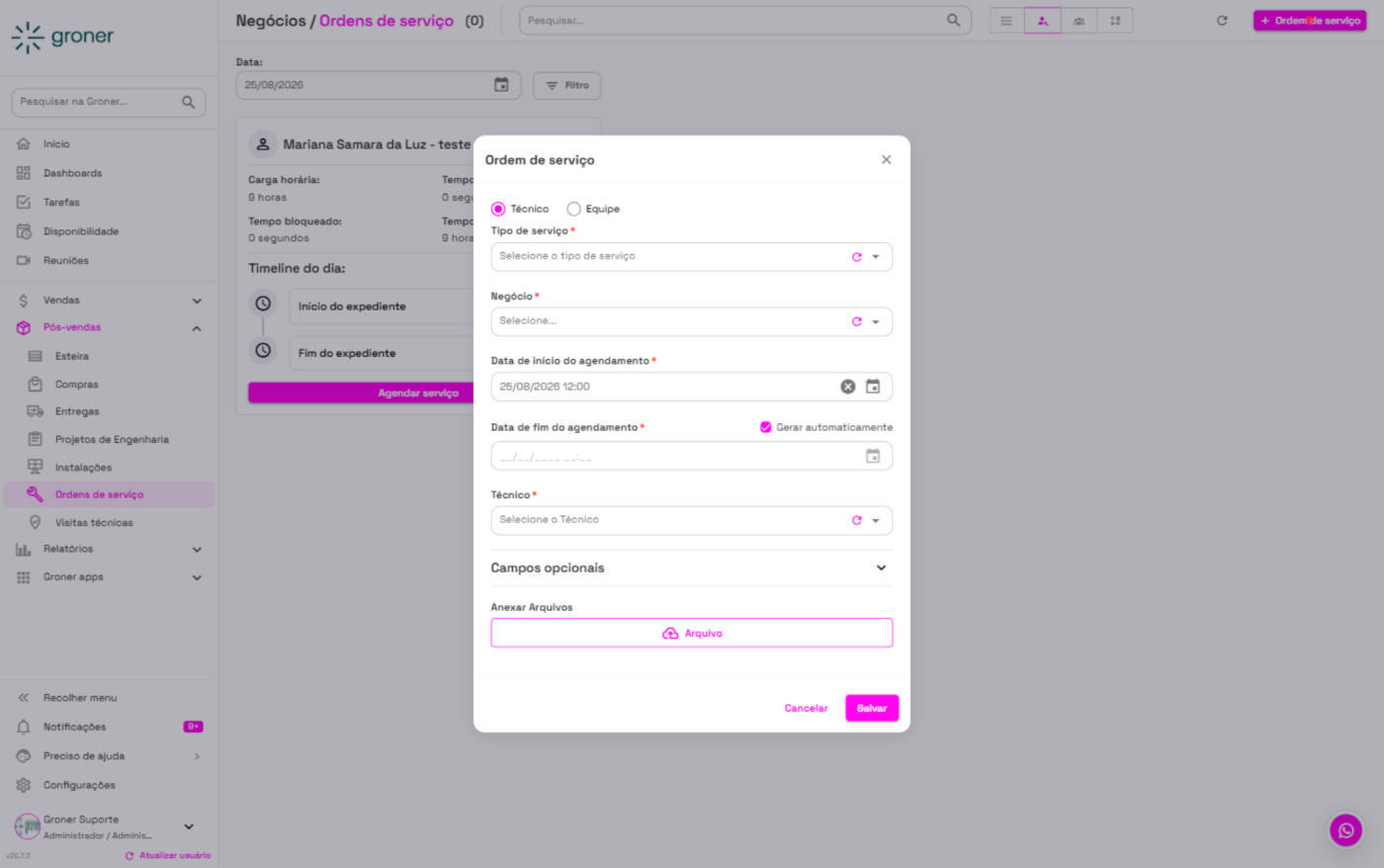Open the Tipo de serviço dropdown arrow

876,257
